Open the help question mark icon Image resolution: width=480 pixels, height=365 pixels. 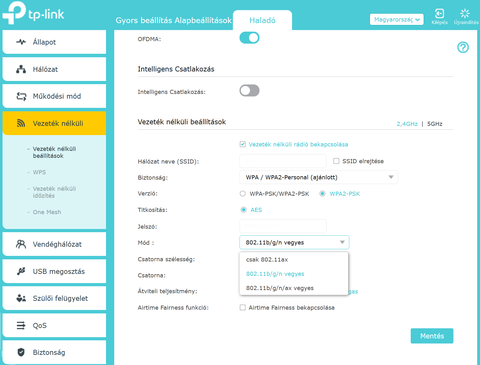tap(463, 47)
